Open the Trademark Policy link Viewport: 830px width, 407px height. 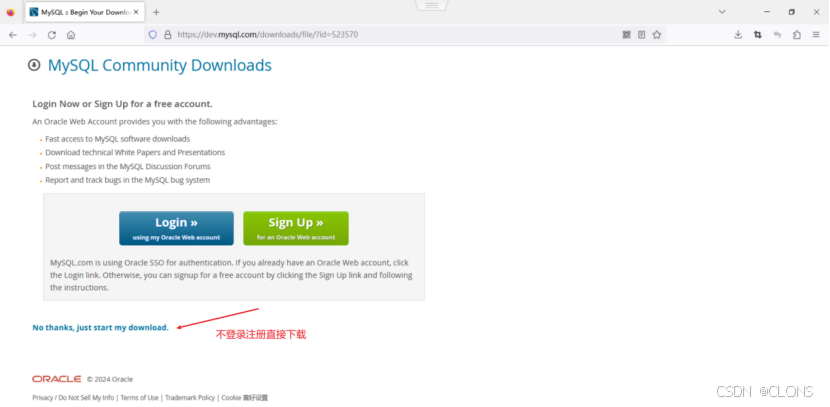coord(190,397)
